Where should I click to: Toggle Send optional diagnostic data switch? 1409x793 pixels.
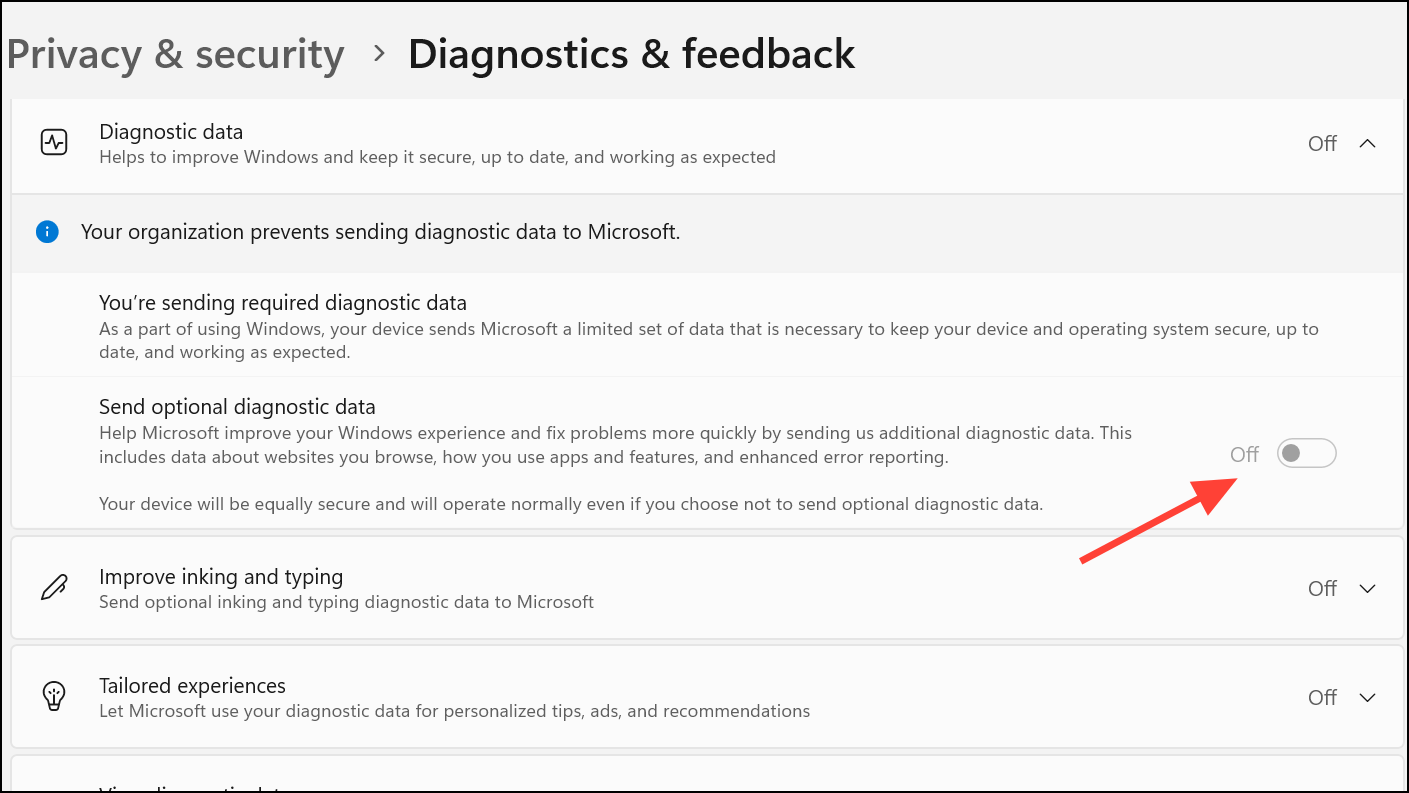pyautogui.click(x=1306, y=454)
